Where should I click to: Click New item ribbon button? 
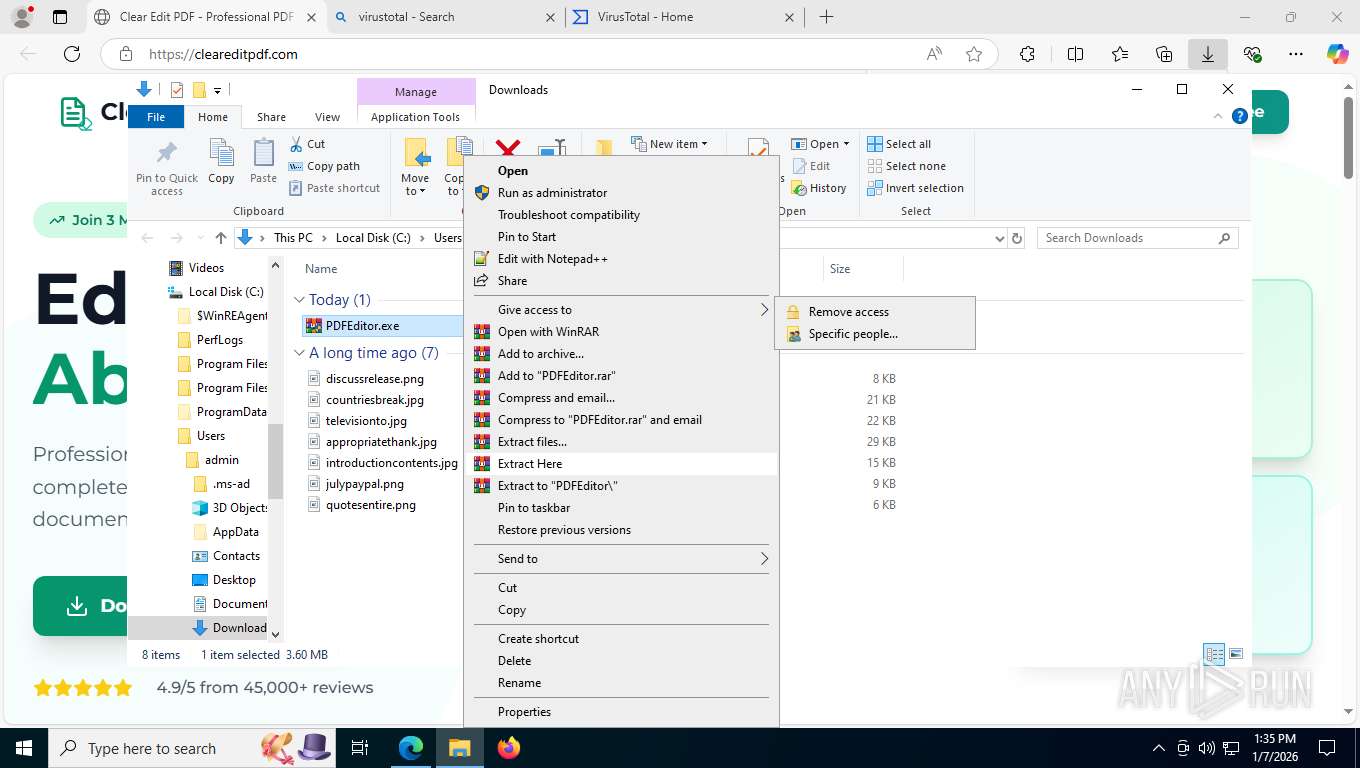pos(669,144)
